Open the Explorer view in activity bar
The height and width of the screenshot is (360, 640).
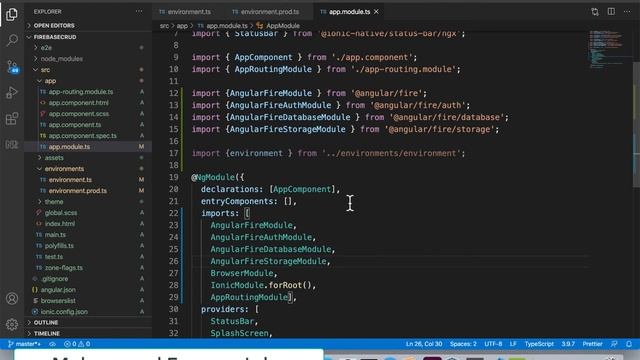pyautogui.click(x=12, y=14)
